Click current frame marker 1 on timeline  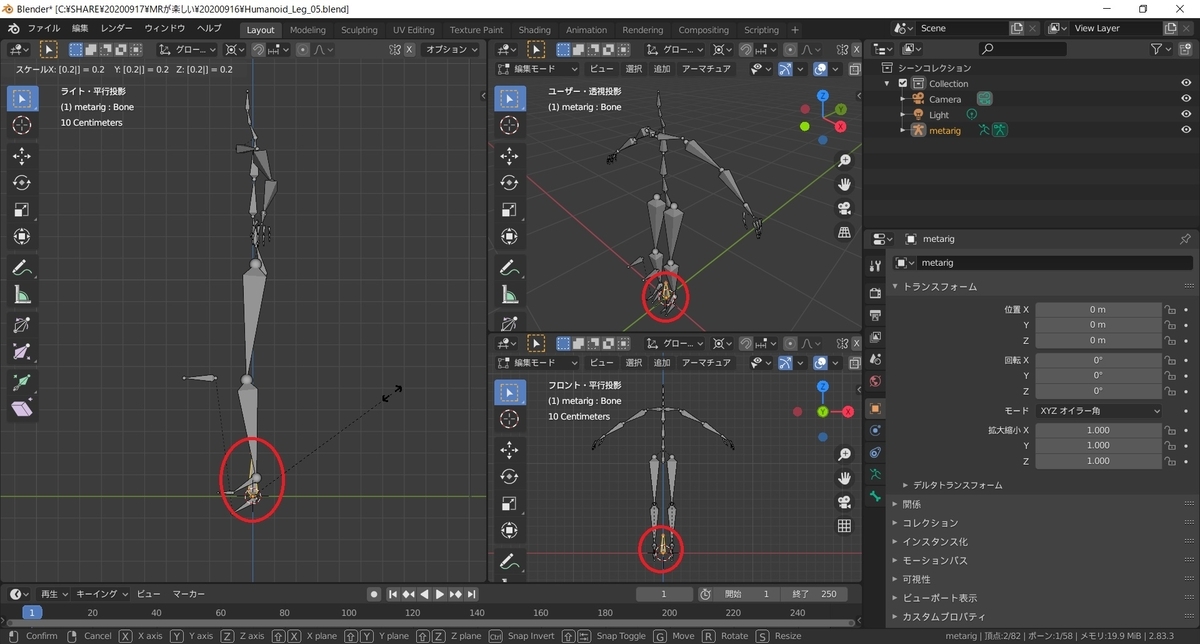point(32,613)
